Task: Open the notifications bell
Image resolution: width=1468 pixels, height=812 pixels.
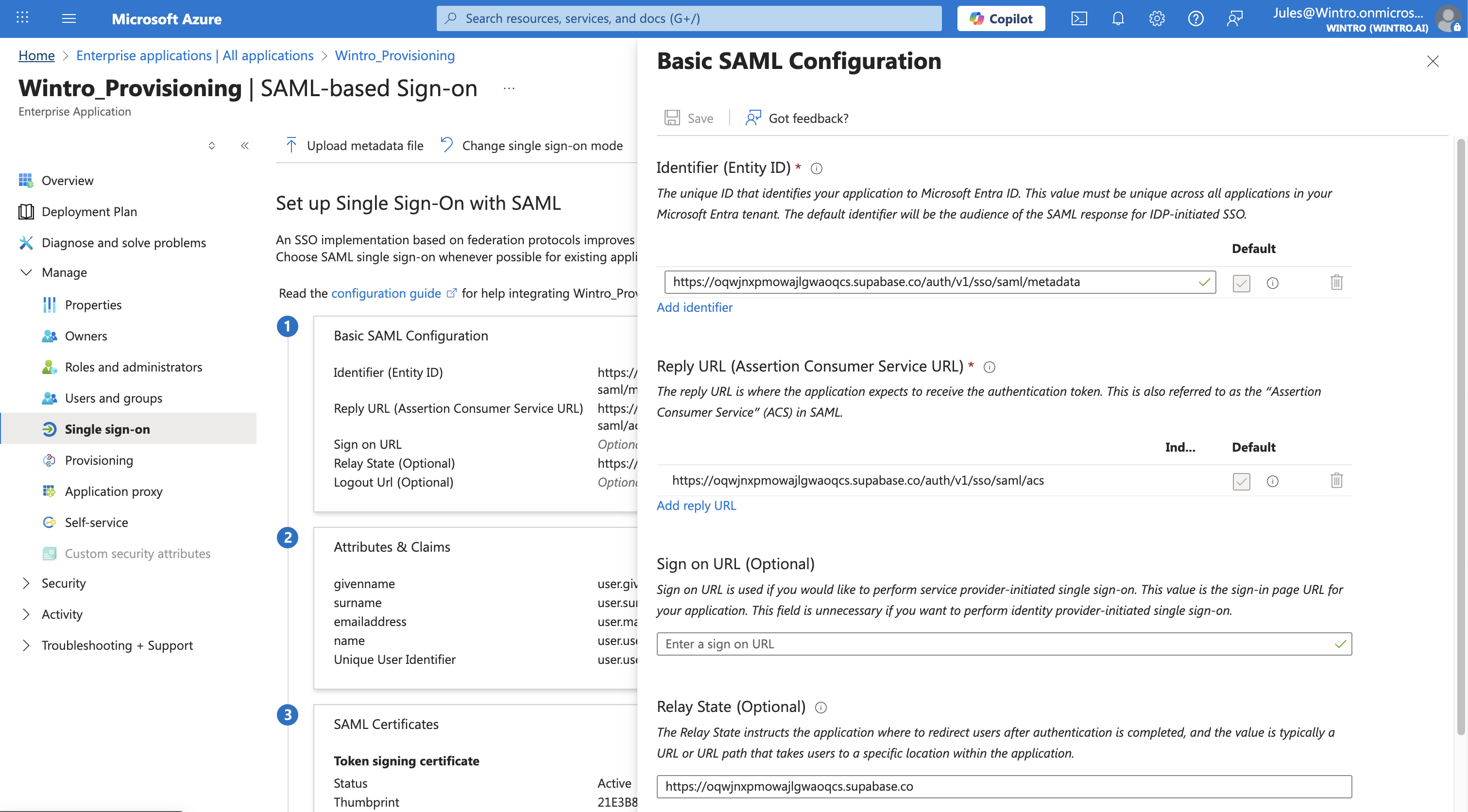Action: (x=1118, y=18)
